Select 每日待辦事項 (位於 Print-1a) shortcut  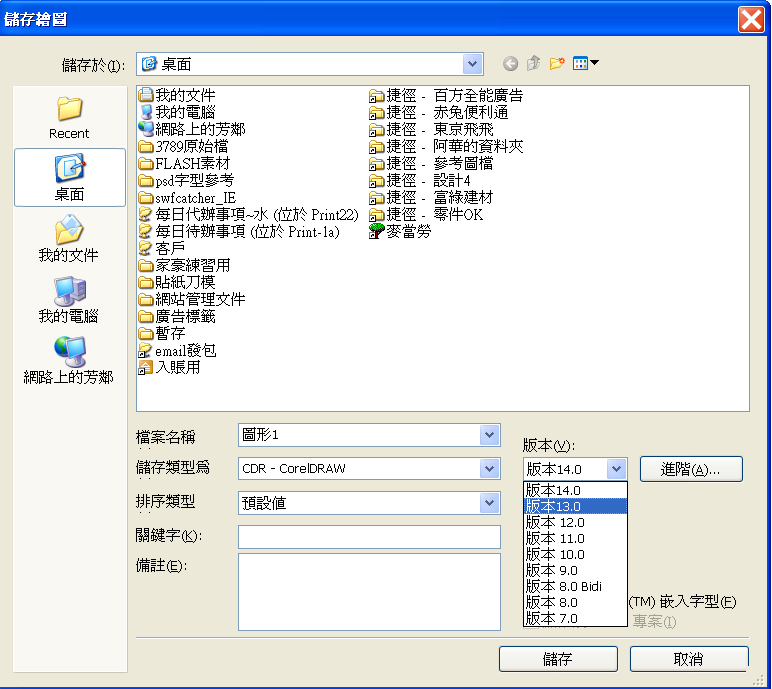[x=239, y=231]
